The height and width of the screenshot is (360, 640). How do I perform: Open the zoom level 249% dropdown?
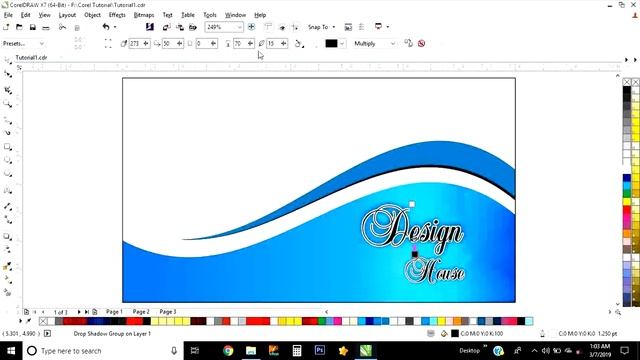click(x=240, y=27)
